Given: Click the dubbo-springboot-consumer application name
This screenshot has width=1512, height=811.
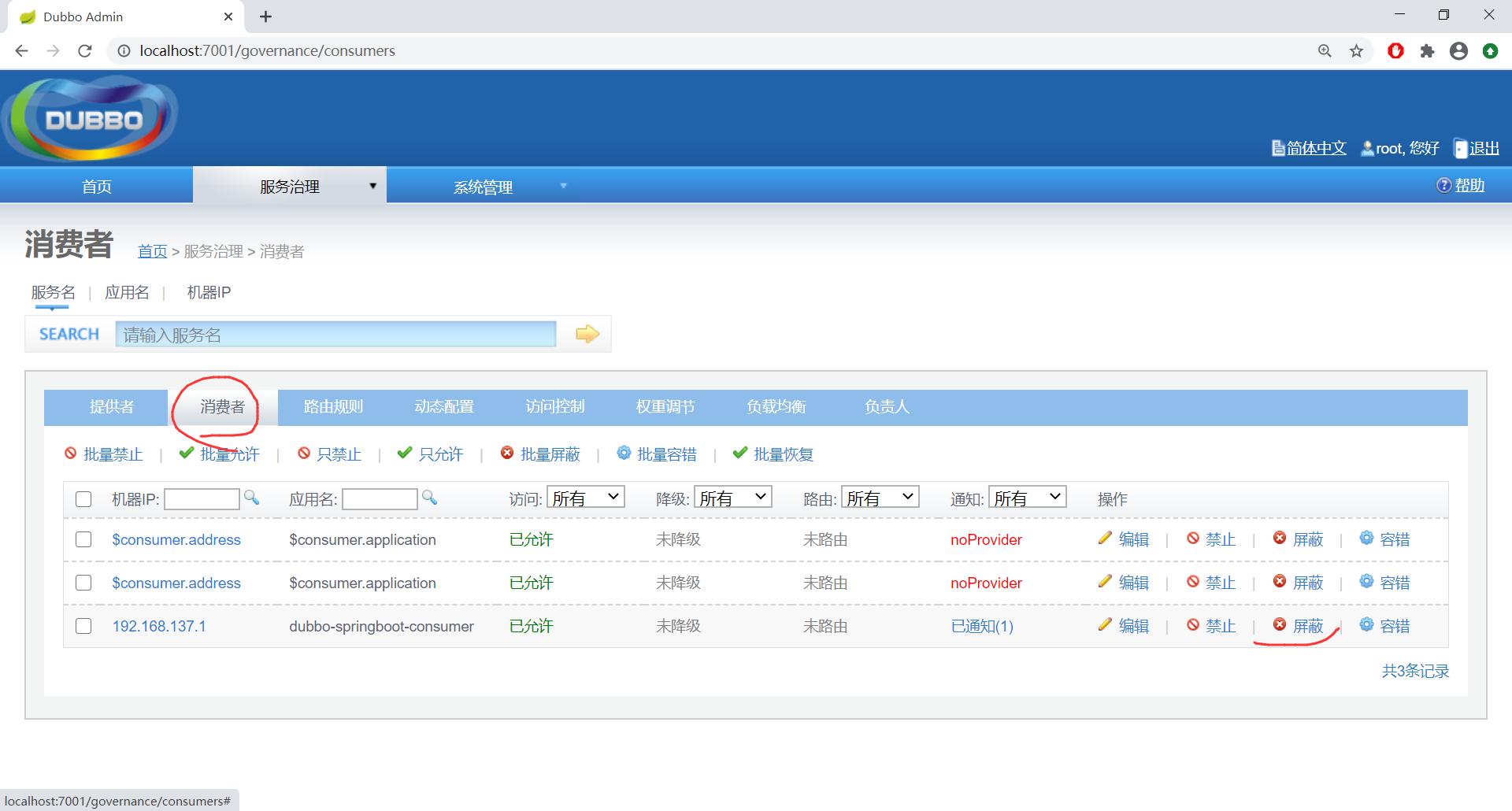Looking at the screenshot, I should click(x=381, y=627).
